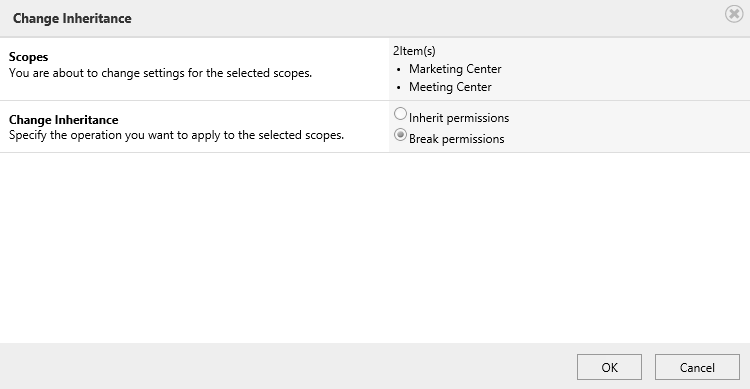Select the Marketing Center scope item

coord(455,69)
